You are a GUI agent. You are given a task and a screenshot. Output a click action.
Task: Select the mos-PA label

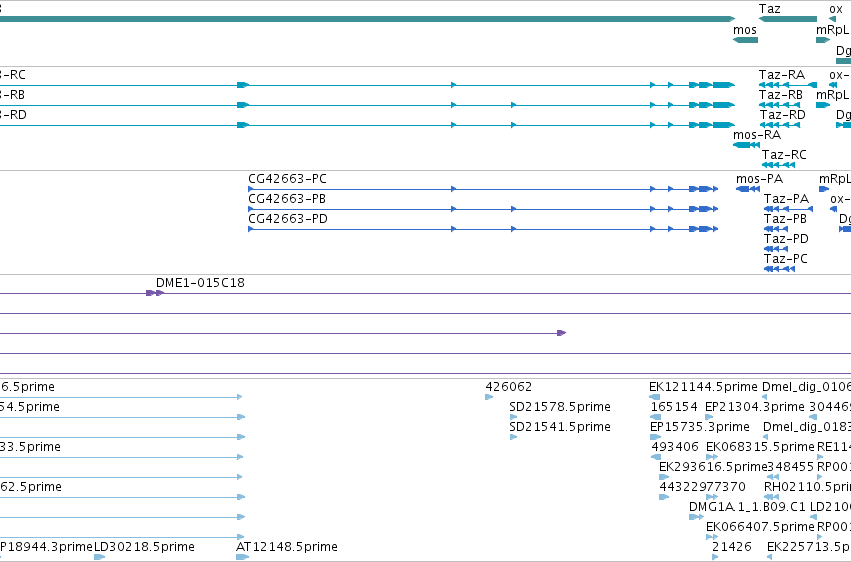point(759,178)
